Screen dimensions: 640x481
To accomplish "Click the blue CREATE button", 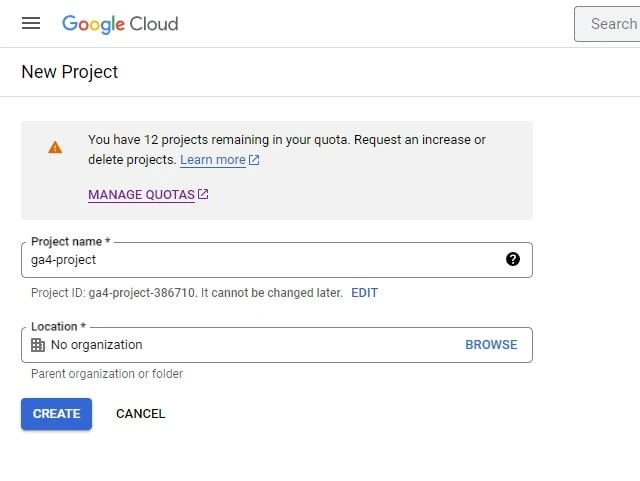I will (x=56, y=414).
